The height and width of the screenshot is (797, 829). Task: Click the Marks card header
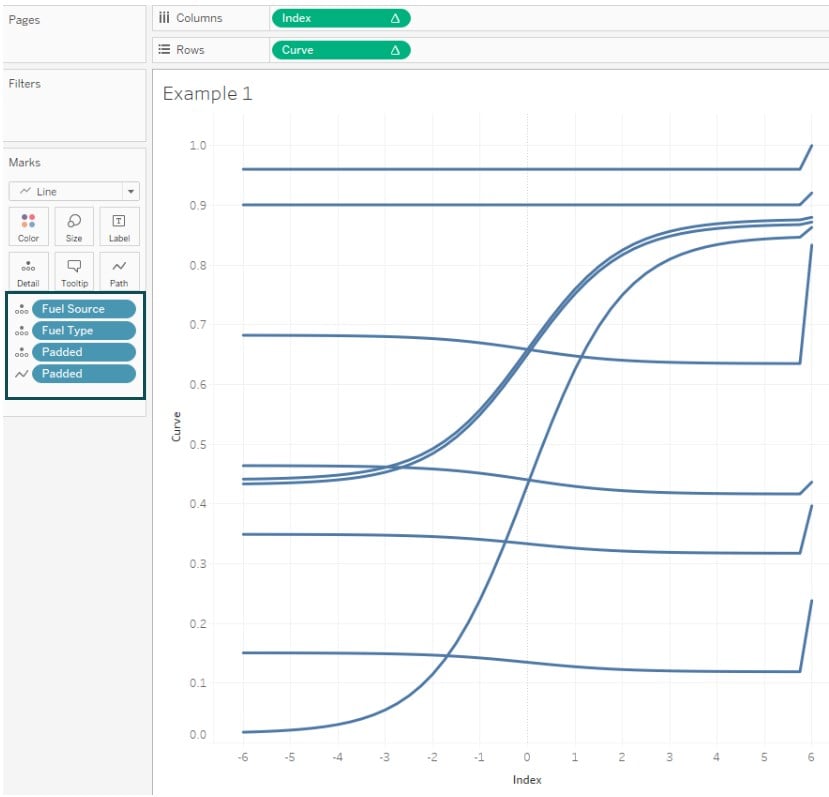point(24,162)
